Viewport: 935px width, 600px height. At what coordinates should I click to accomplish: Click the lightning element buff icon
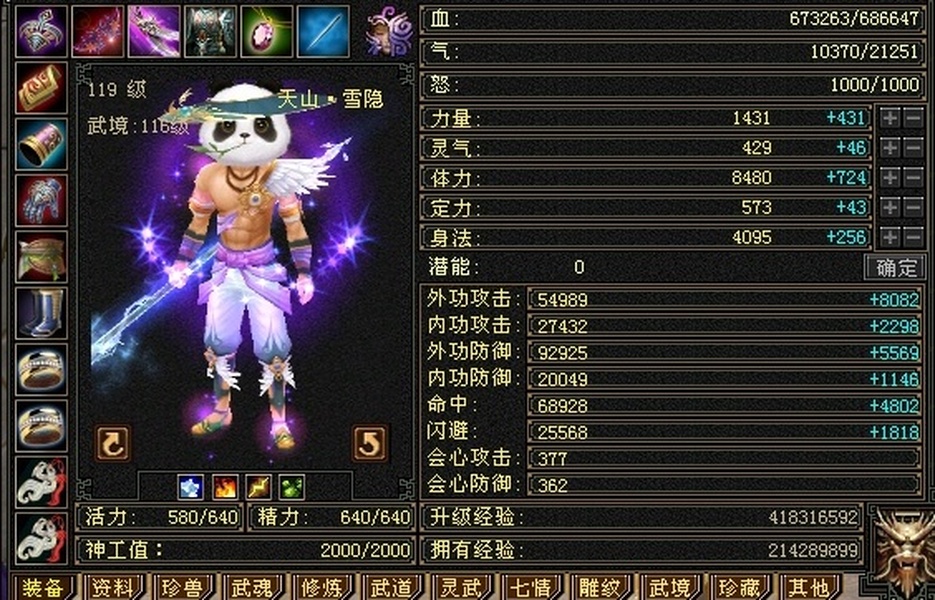point(258,487)
